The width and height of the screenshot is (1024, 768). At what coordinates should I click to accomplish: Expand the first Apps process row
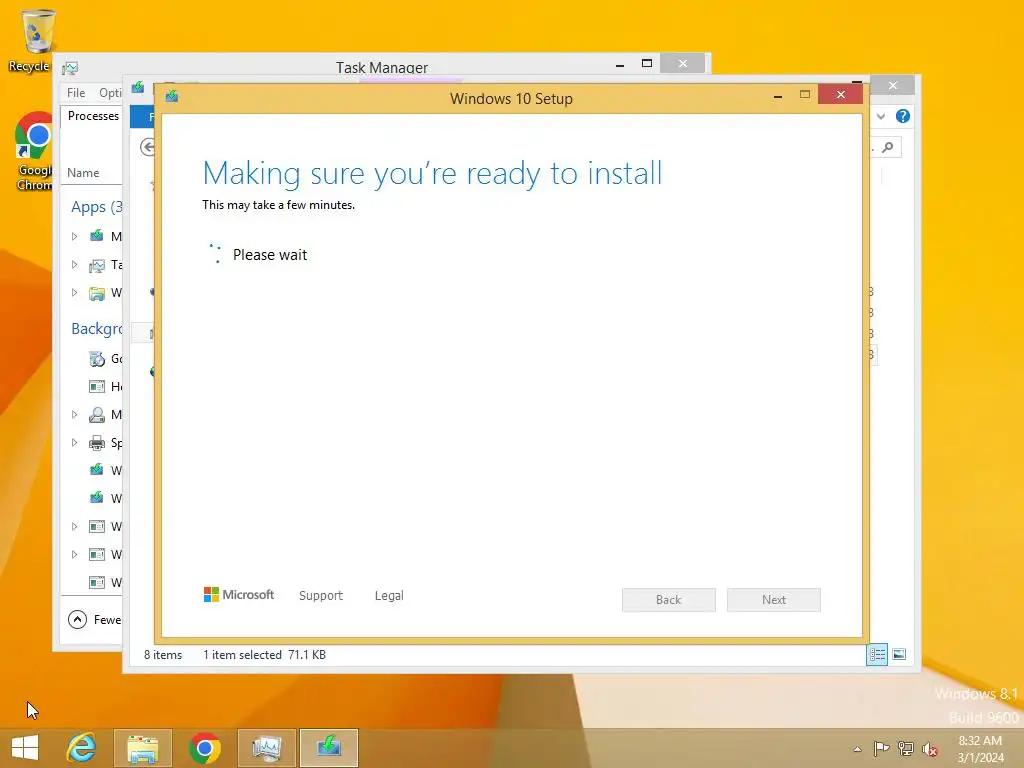pos(74,236)
